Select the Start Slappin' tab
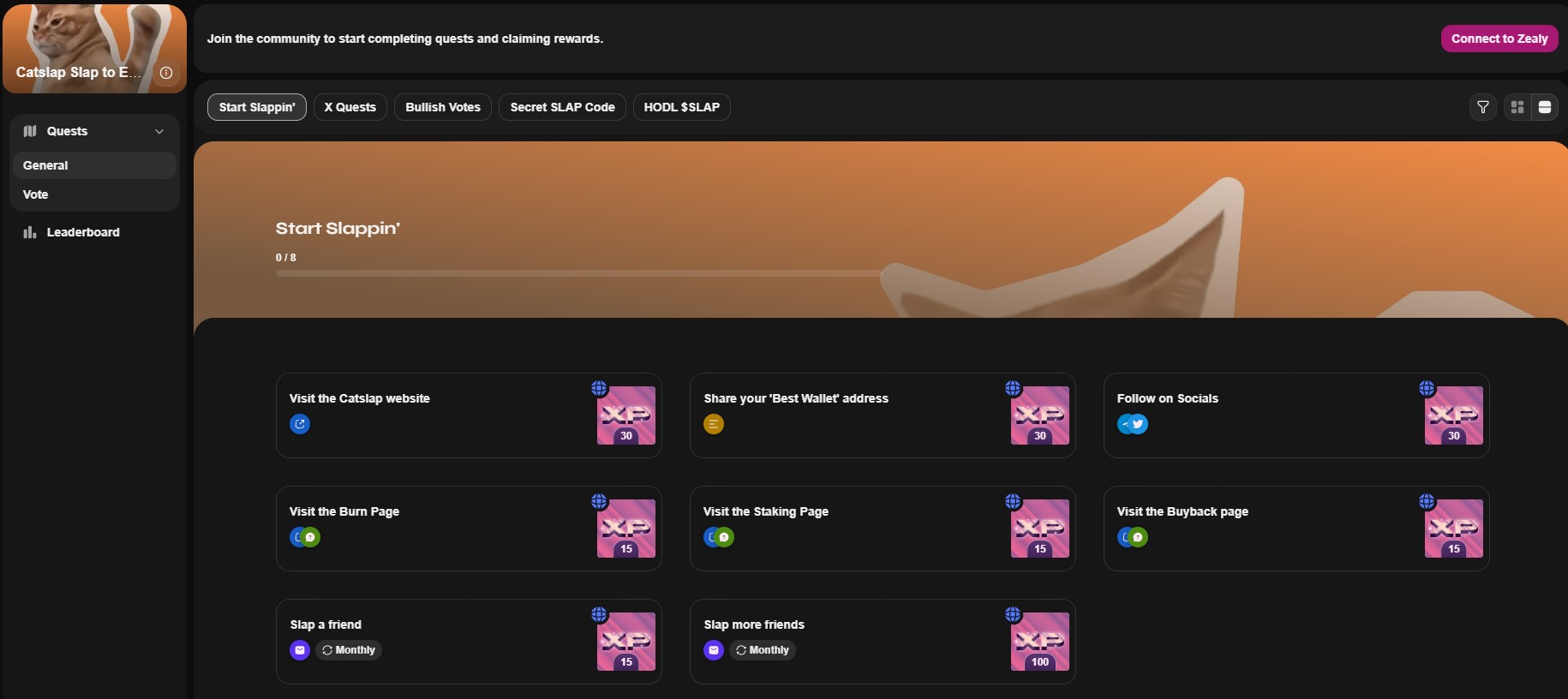Image resolution: width=1568 pixels, height=699 pixels. pyautogui.click(x=257, y=107)
